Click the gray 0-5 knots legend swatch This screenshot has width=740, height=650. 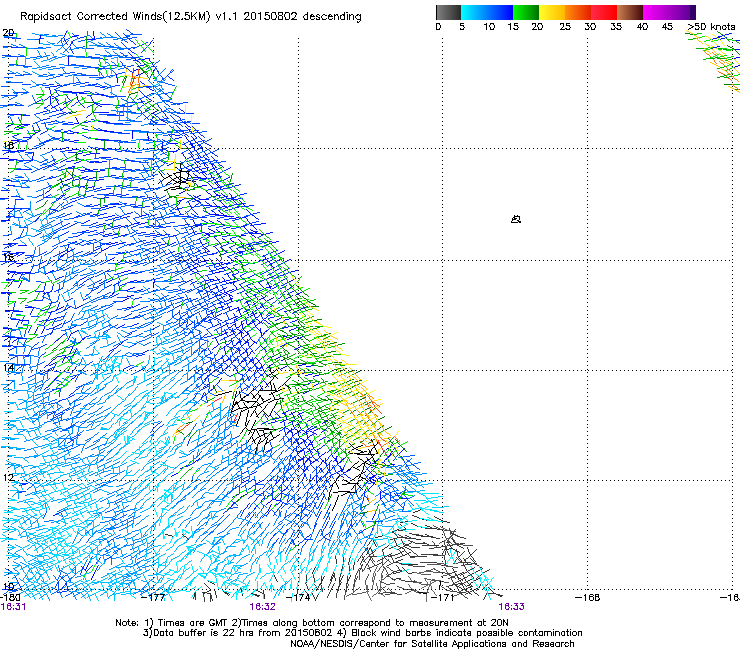point(448,12)
